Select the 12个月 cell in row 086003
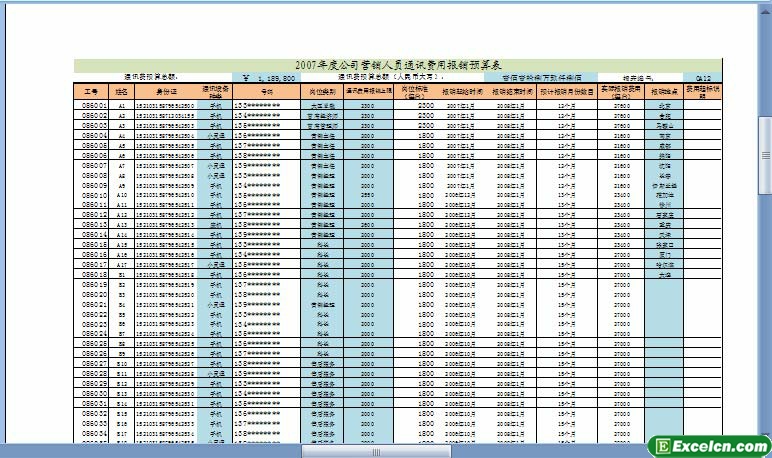The image size is (772, 458). [567, 126]
